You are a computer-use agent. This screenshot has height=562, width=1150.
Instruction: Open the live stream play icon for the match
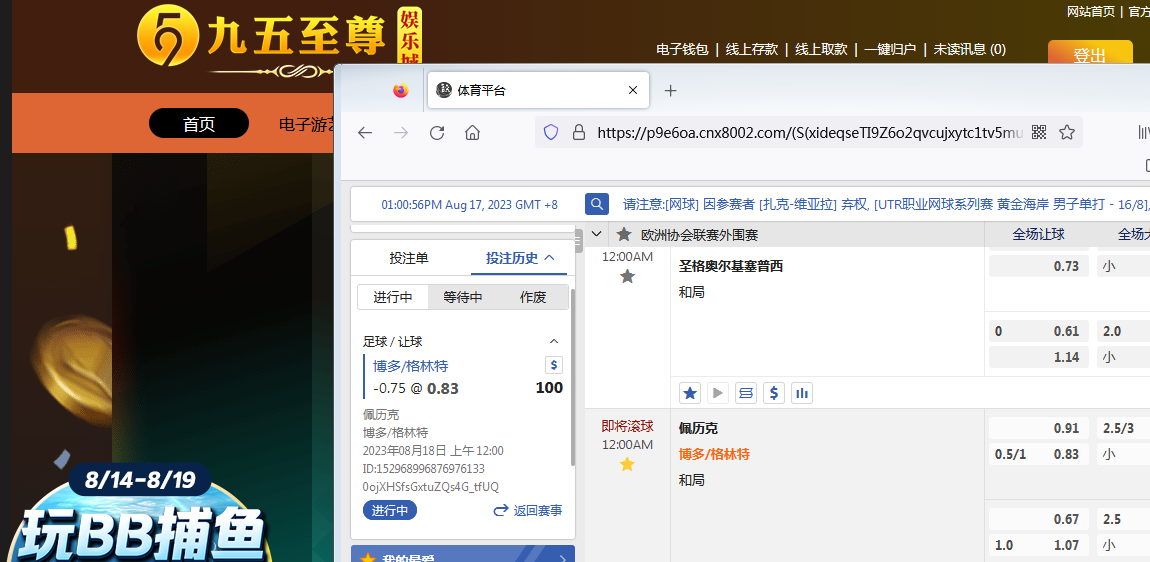coord(717,393)
